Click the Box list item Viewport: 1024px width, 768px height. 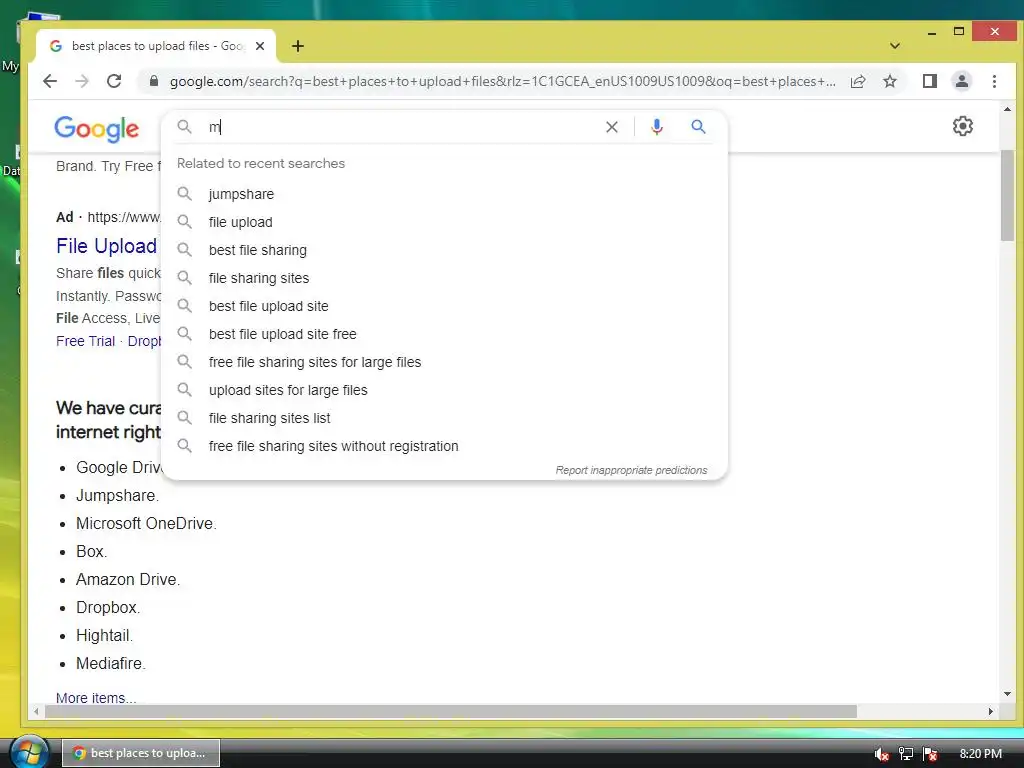(91, 551)
